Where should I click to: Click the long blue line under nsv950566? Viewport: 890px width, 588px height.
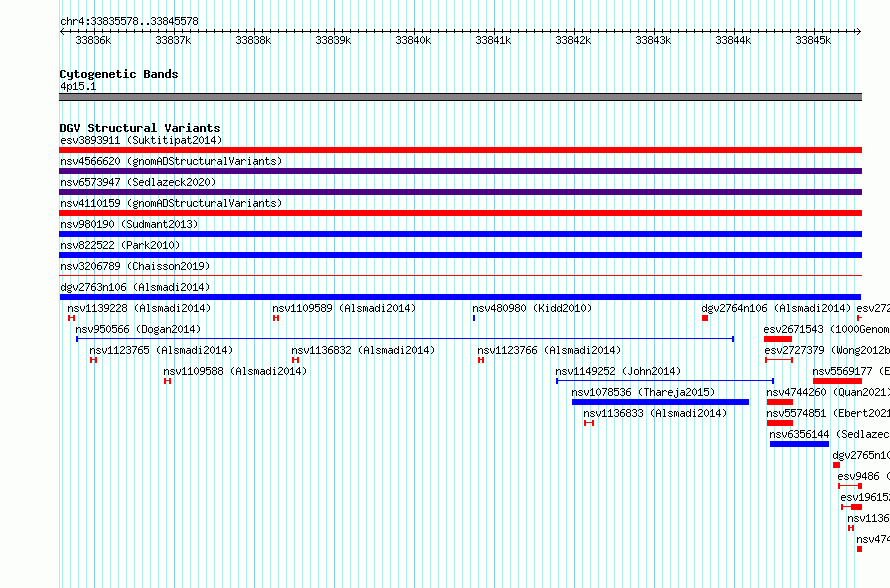[x=405, y=339]
